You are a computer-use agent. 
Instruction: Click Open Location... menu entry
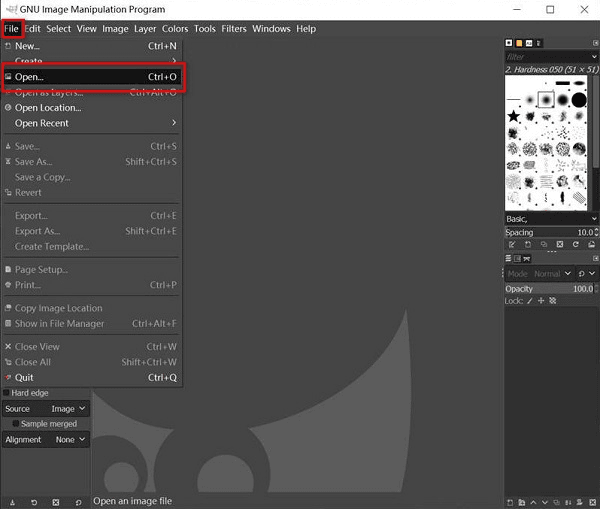click(48, 108)
